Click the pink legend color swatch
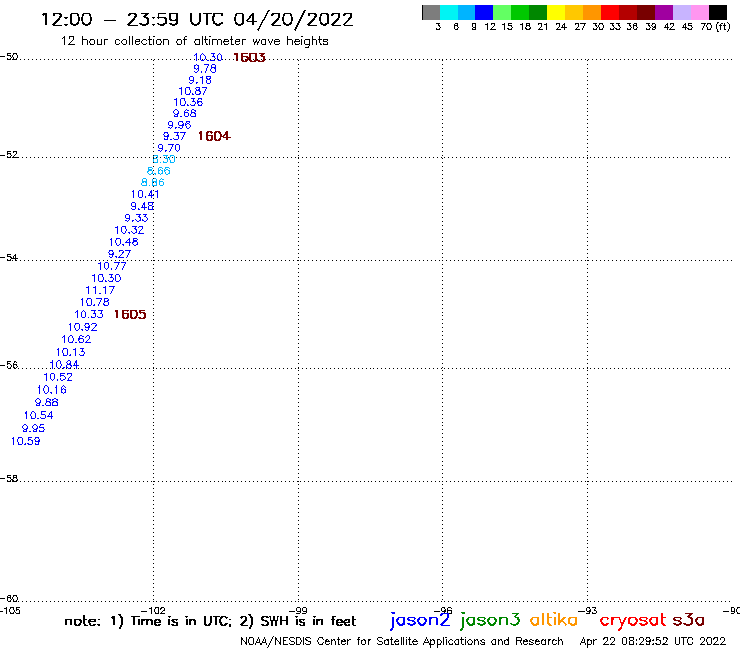The image size is (740, 650). click(700, 12)
